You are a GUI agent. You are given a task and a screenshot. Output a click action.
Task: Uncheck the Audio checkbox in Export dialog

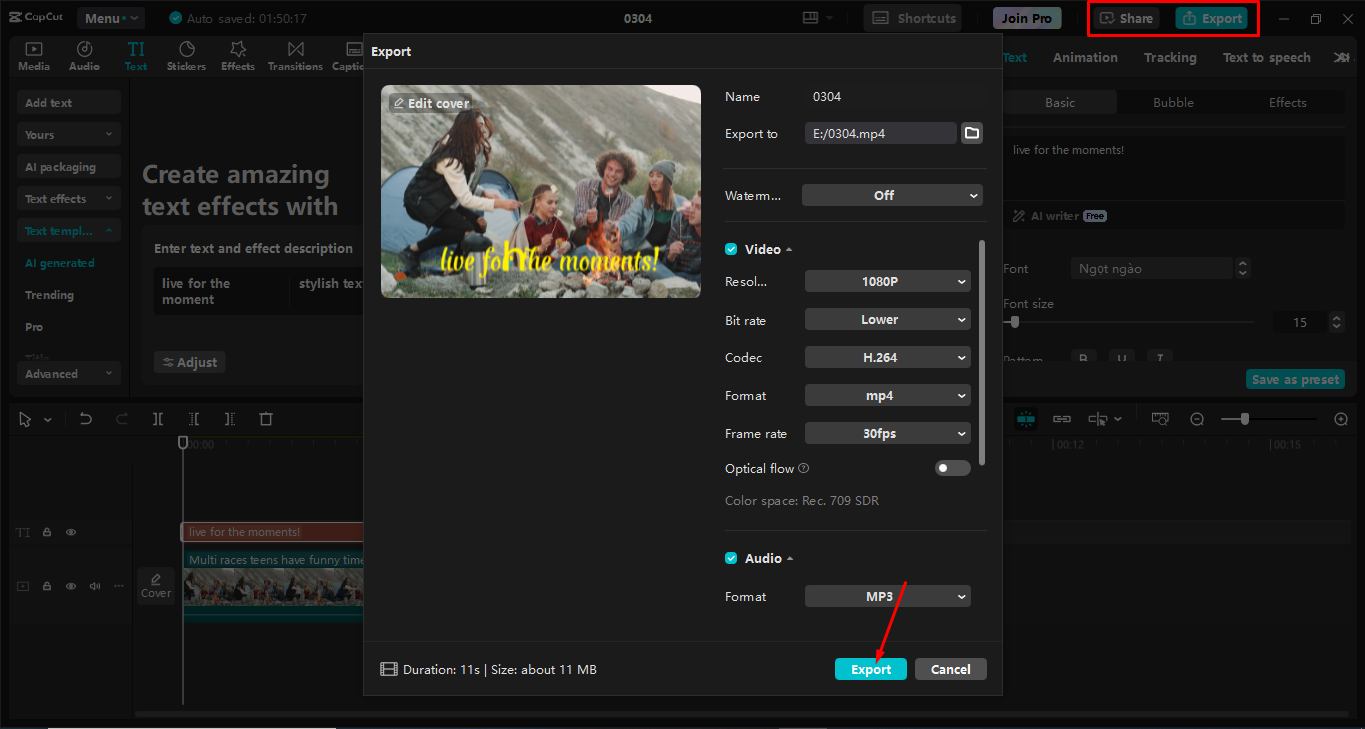731,558
